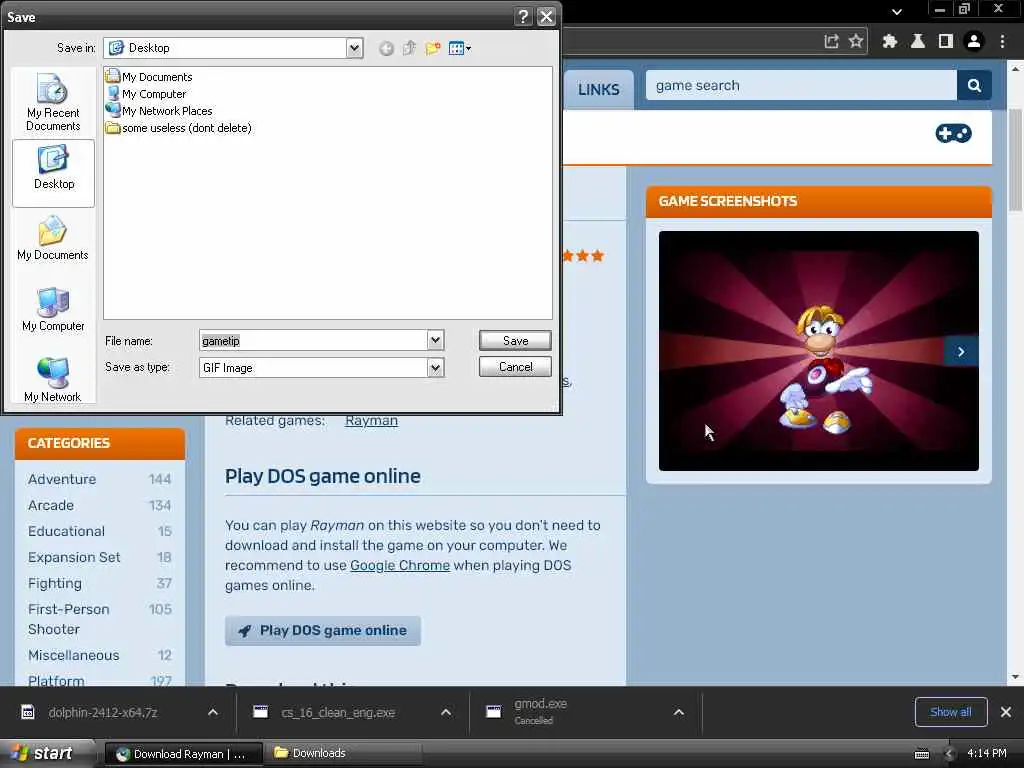Switch to Download Rayman taskbar window
The width and height of the screenshot is (1024, 768).
click(x=184, y=754)
